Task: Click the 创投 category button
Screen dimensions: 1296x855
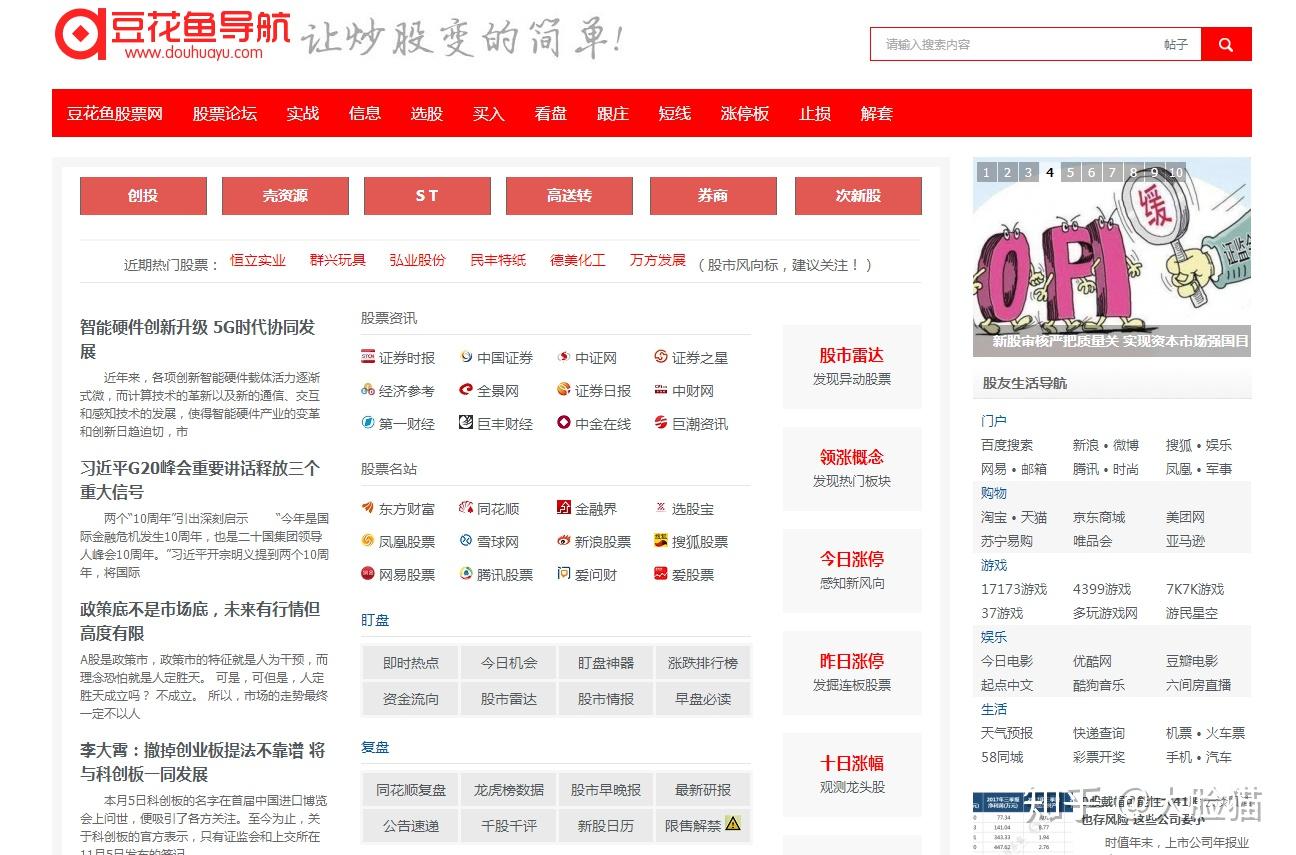Action: pyautogui.click(x=143, y=196)
